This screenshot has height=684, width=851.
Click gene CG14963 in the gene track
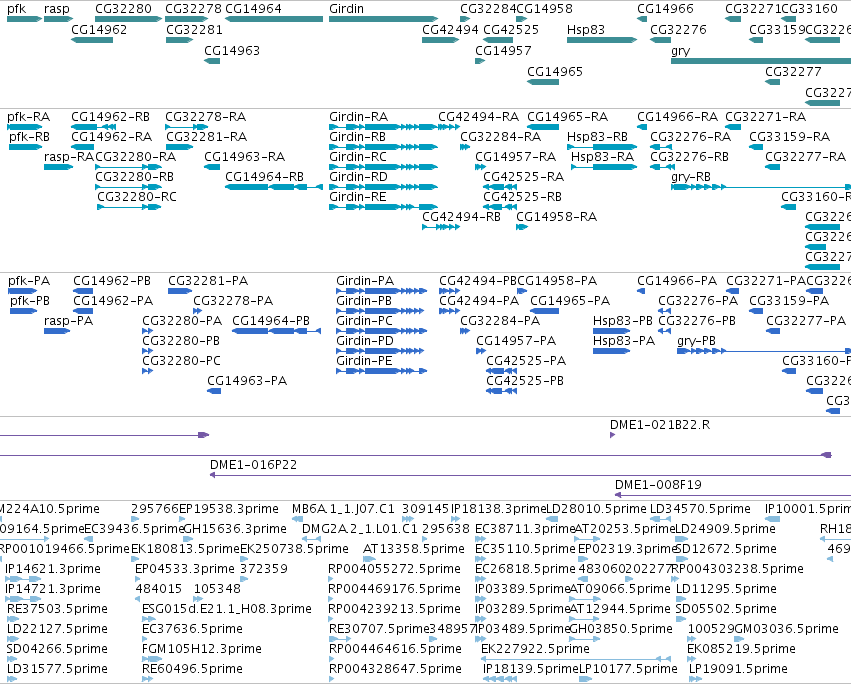pyautogui.click(x=232, y=51)
